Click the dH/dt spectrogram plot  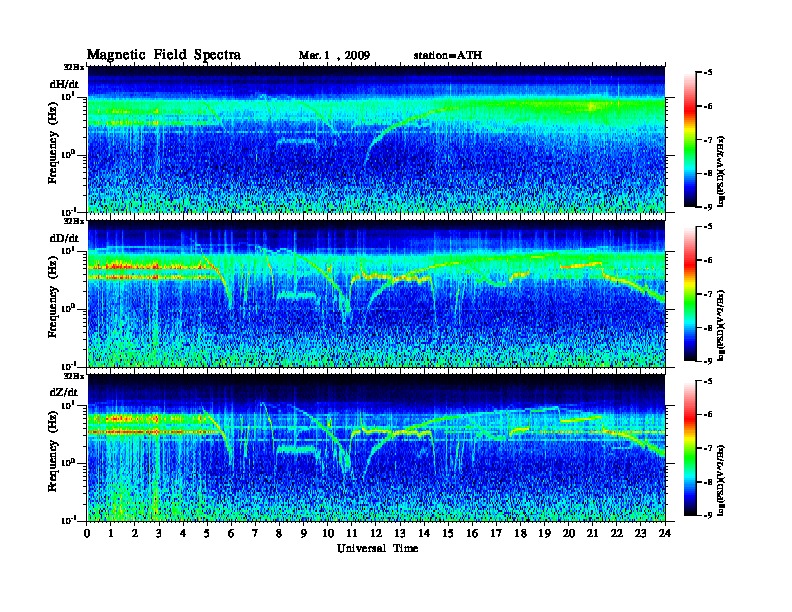coord(376,139)
